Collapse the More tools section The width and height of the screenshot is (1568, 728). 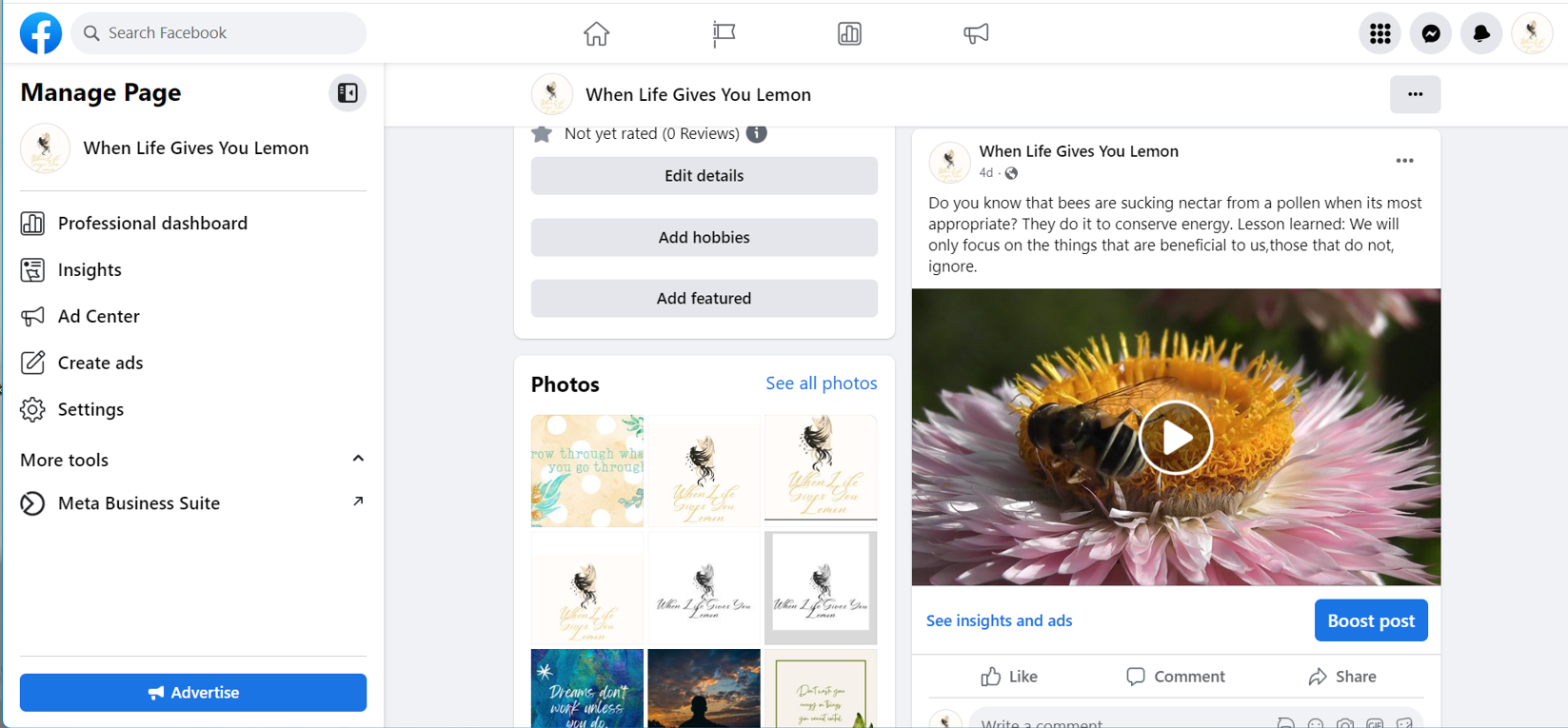[x=358, y=459]
